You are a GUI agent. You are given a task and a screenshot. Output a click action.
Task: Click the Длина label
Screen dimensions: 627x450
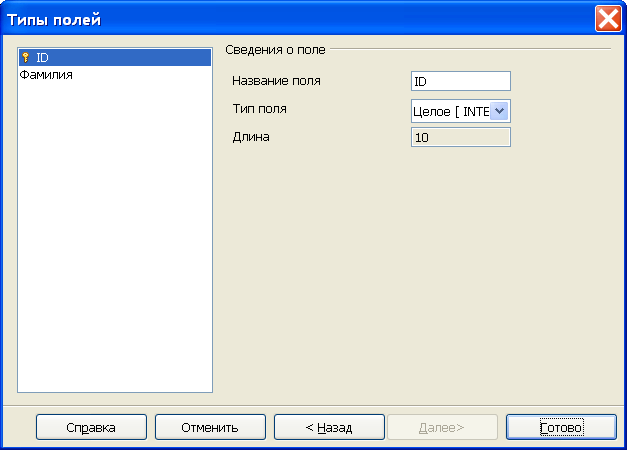click(251, 137)
